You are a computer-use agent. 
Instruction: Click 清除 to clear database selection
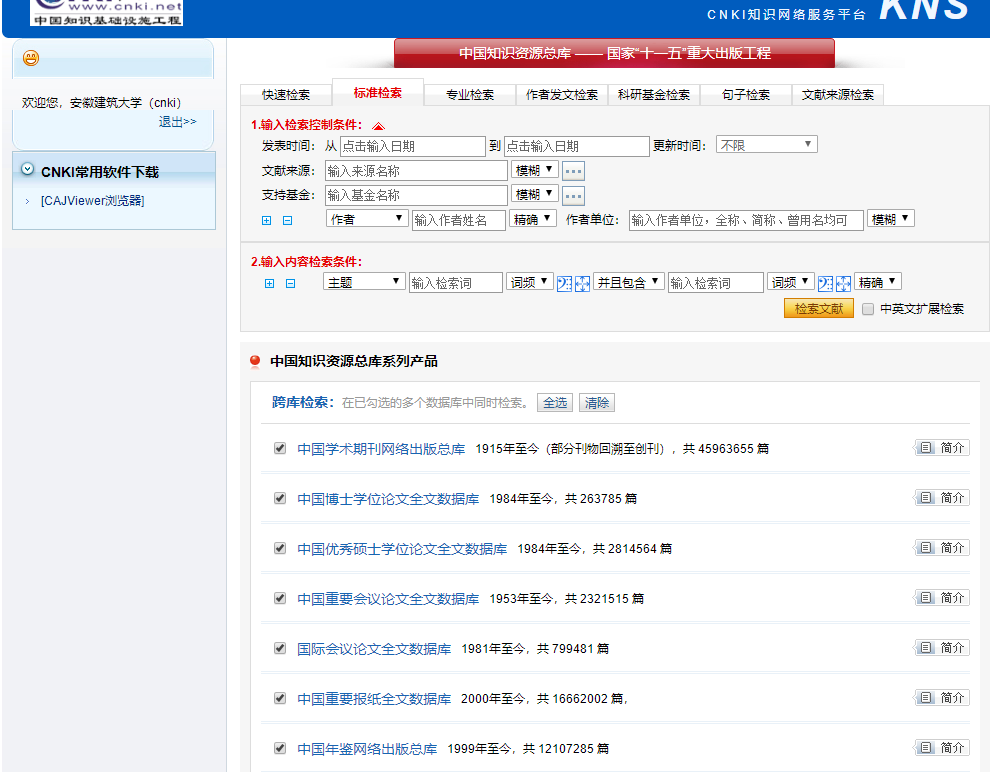[597, 403]
